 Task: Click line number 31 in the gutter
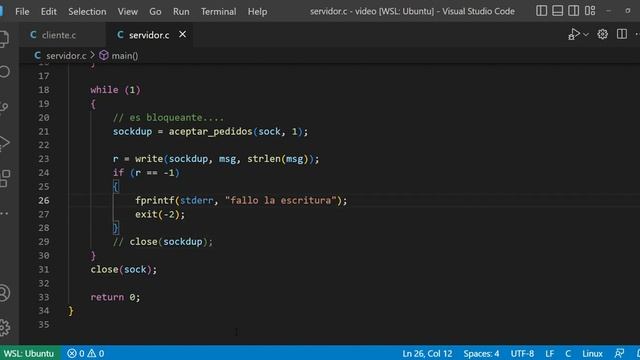(44, 269)
